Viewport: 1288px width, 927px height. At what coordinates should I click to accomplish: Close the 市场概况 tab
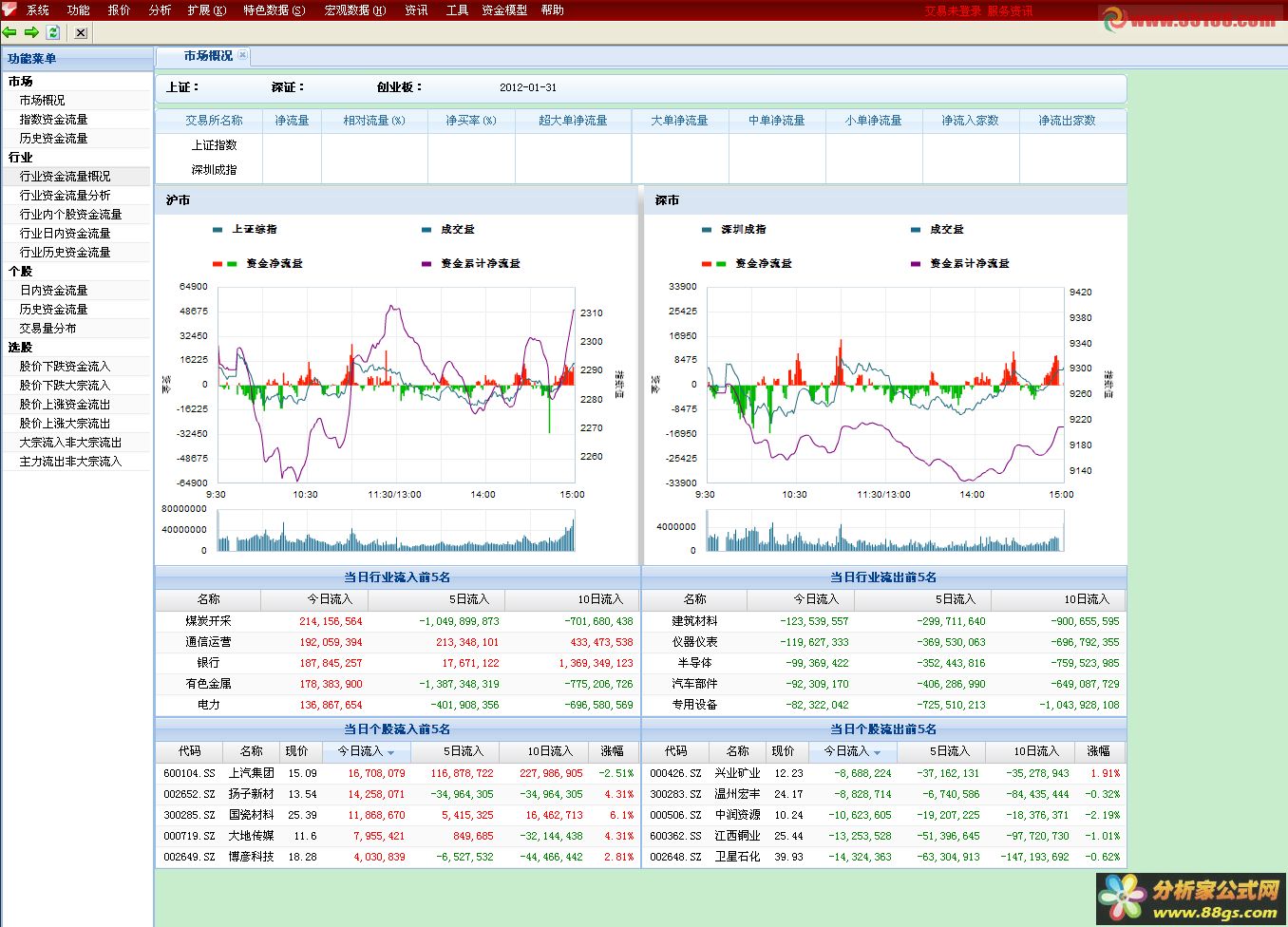point(242,55)
